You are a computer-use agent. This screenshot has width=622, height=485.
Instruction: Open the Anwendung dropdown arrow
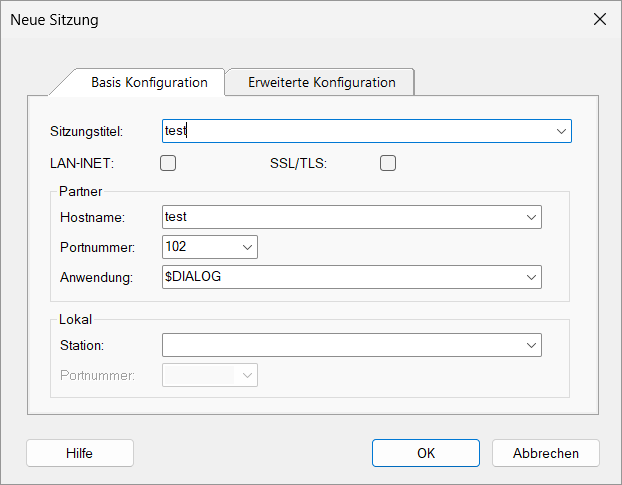[530, 277]
